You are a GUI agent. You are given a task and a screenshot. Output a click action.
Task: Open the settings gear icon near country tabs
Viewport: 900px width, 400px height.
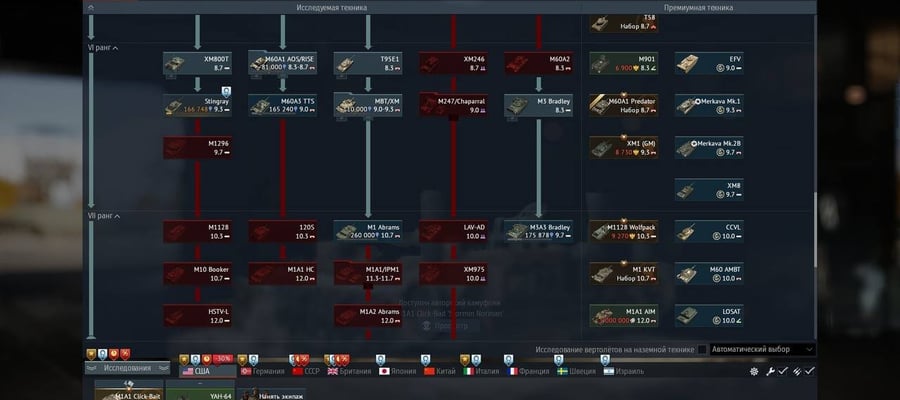pyautogui.click(x=754, y=371)
